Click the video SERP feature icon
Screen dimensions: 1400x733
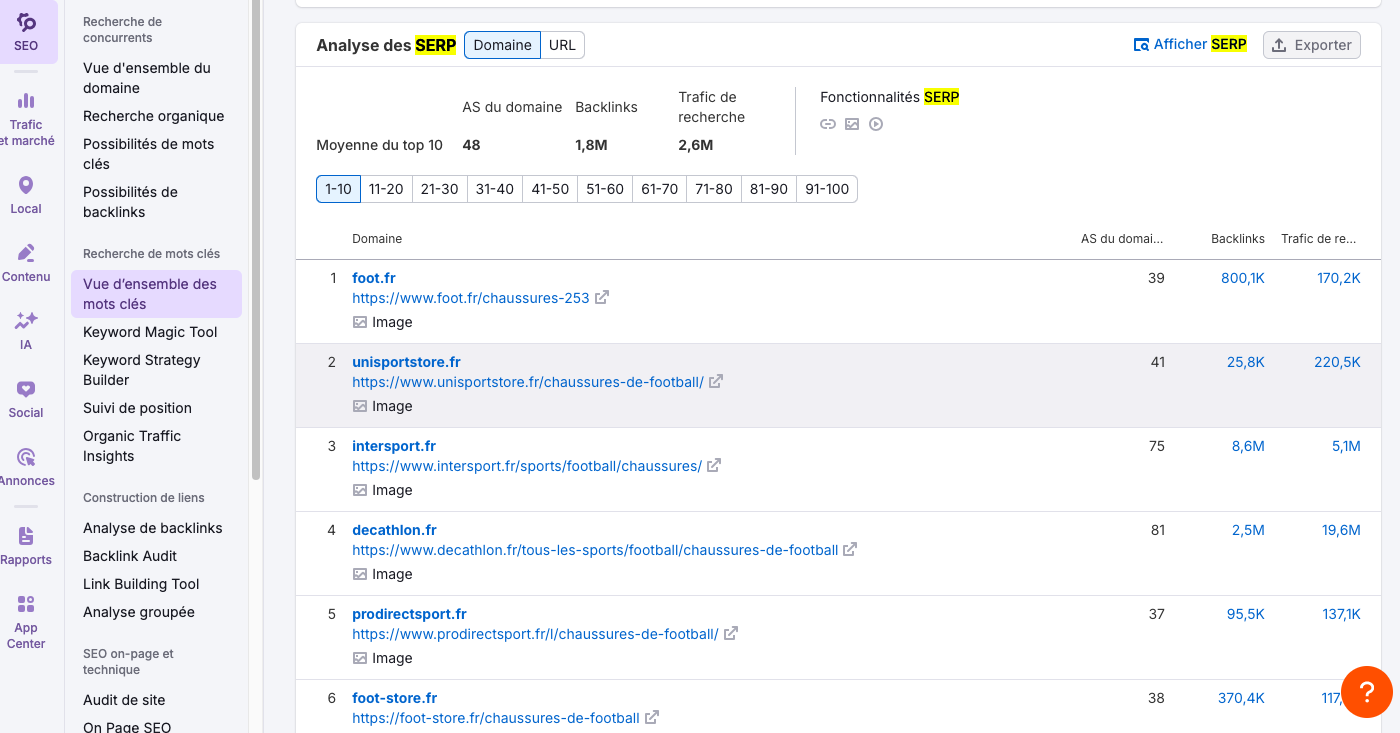pyautogui.click(x=876, y=124)
